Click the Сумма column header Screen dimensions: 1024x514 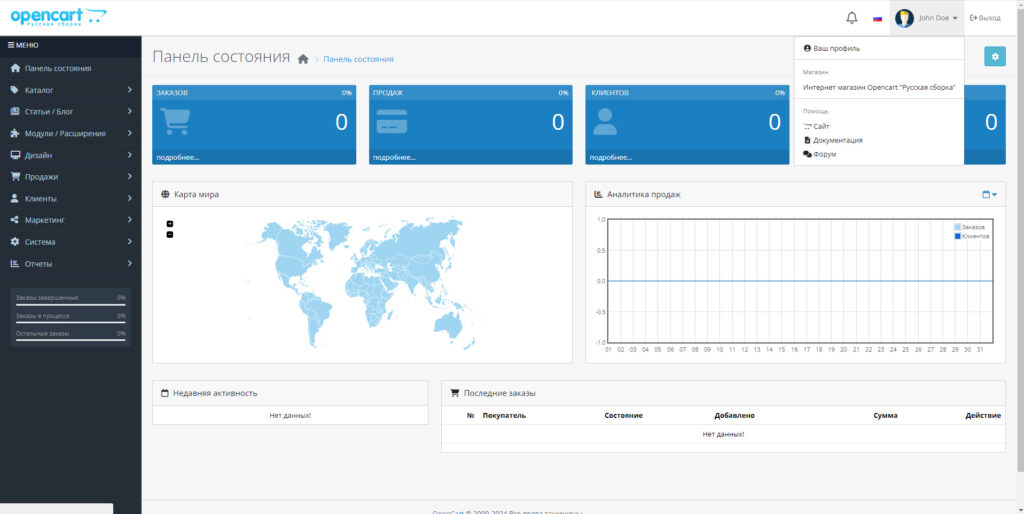[885, 415]
